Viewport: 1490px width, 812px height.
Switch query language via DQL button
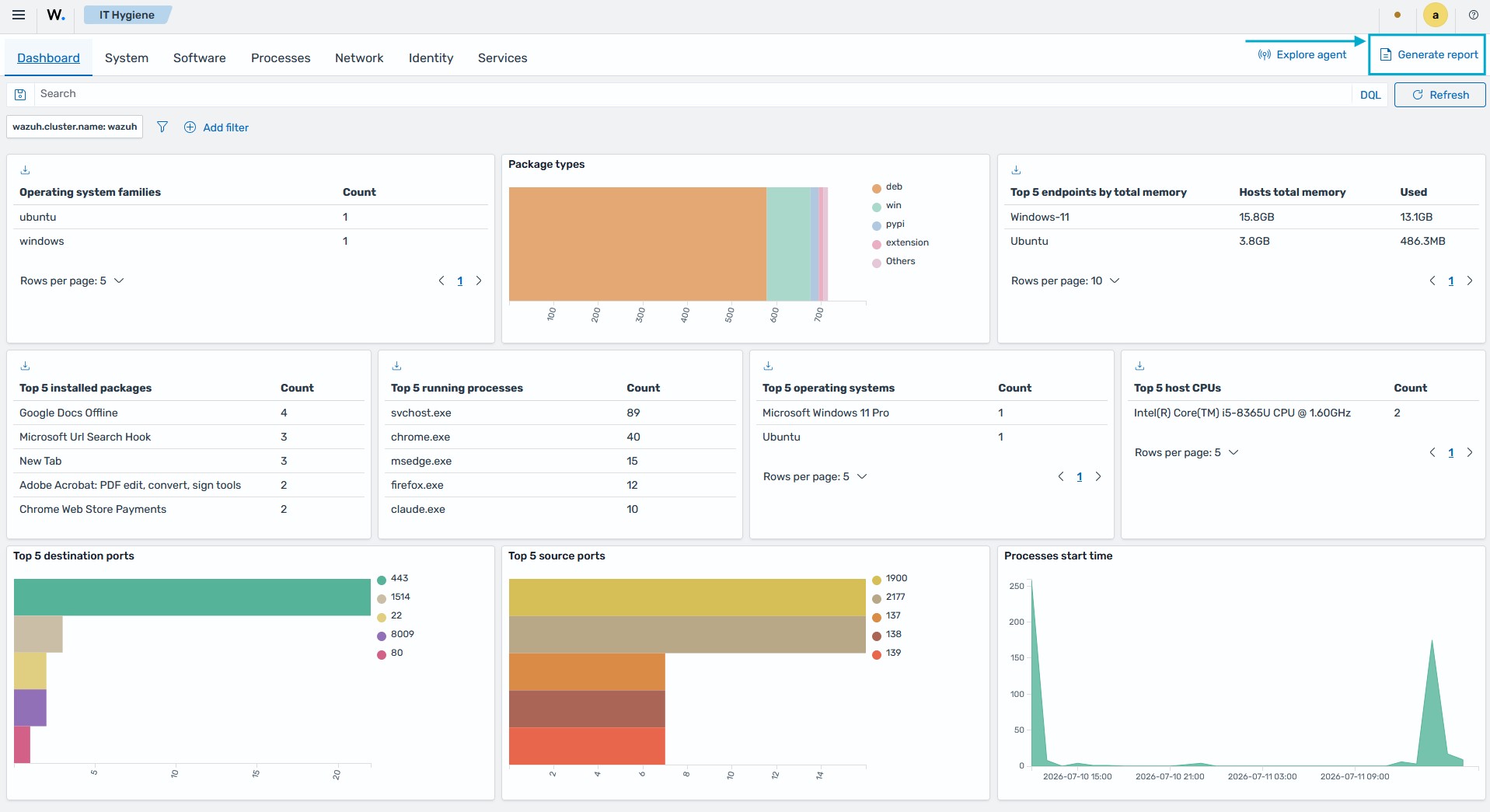point(1370,95)
